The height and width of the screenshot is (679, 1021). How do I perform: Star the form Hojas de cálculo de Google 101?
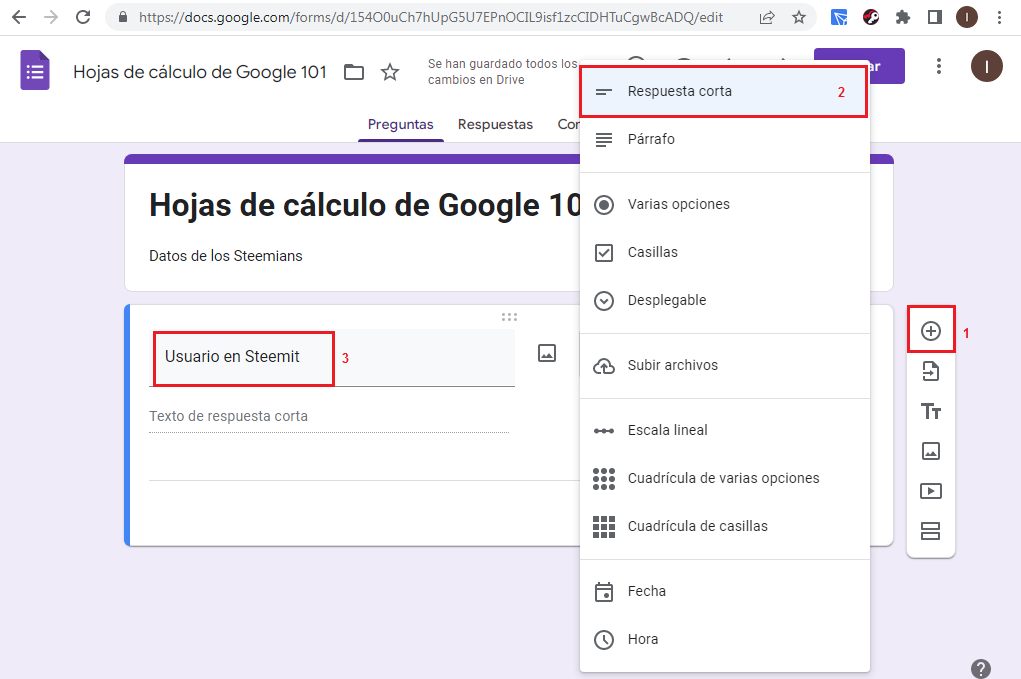pyautogui.click(x=389, y=72)
